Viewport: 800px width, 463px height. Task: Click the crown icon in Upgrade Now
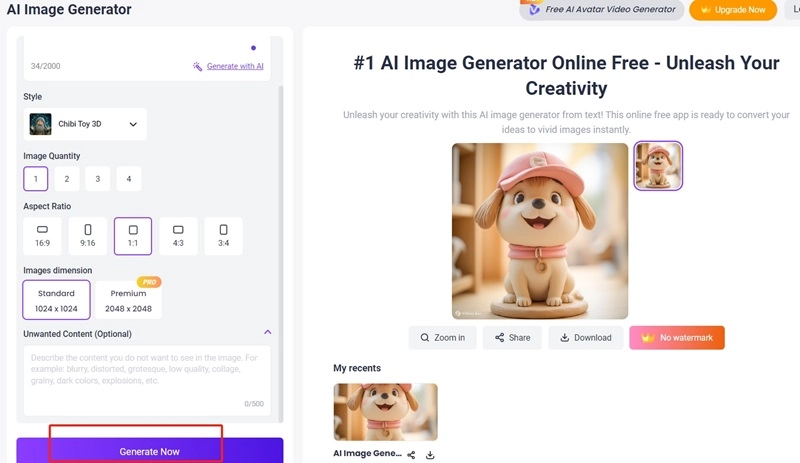(x=706, y=10)
